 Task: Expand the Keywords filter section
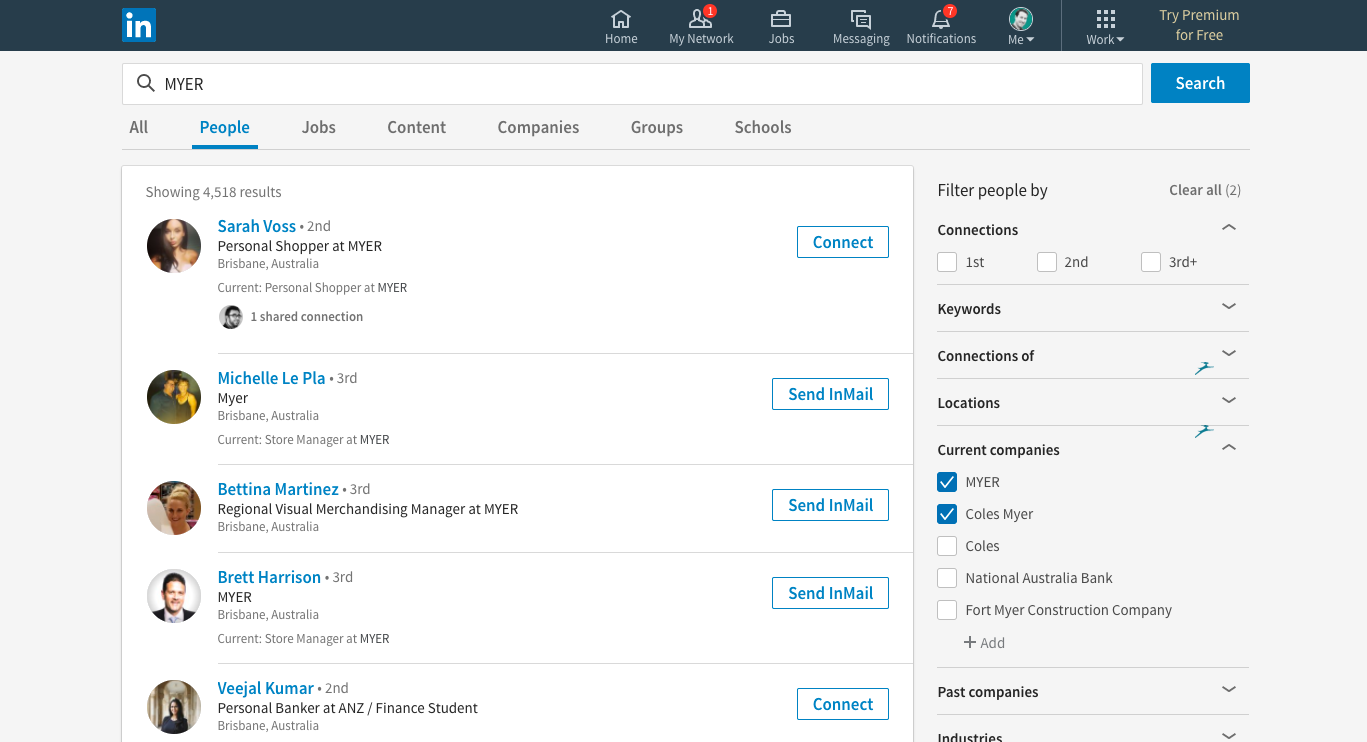pyautogui.click(x=1229, y=307)
